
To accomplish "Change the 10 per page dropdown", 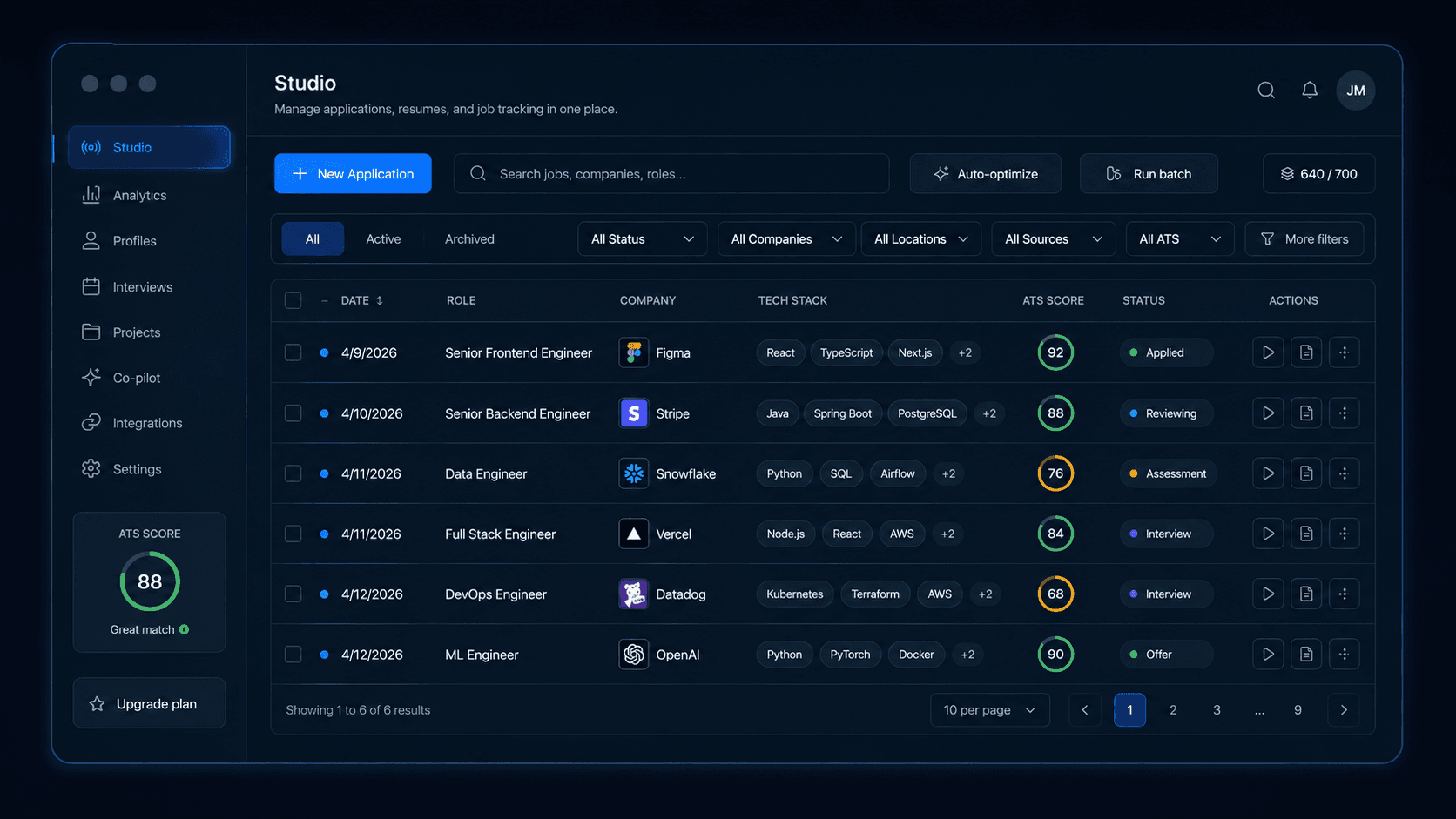I will point(990,710).
